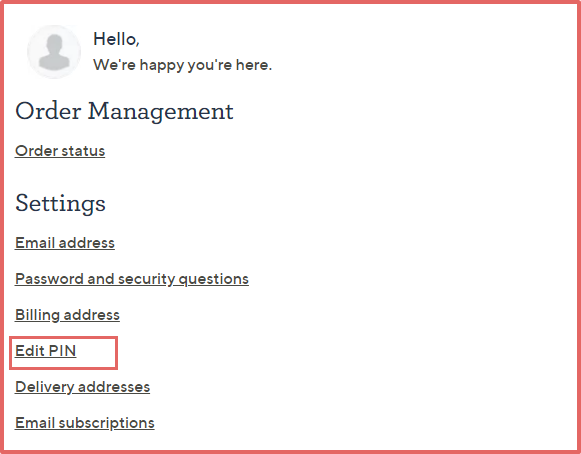Manage Email subscriptions
Viewport: 581px width, 454px height.
(x=84, y=423)
